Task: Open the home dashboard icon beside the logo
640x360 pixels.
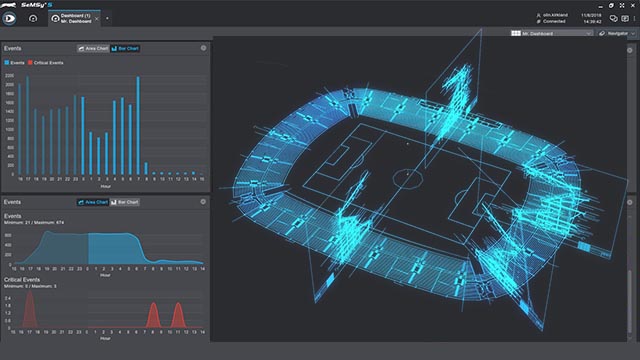Action: point(33,18)
